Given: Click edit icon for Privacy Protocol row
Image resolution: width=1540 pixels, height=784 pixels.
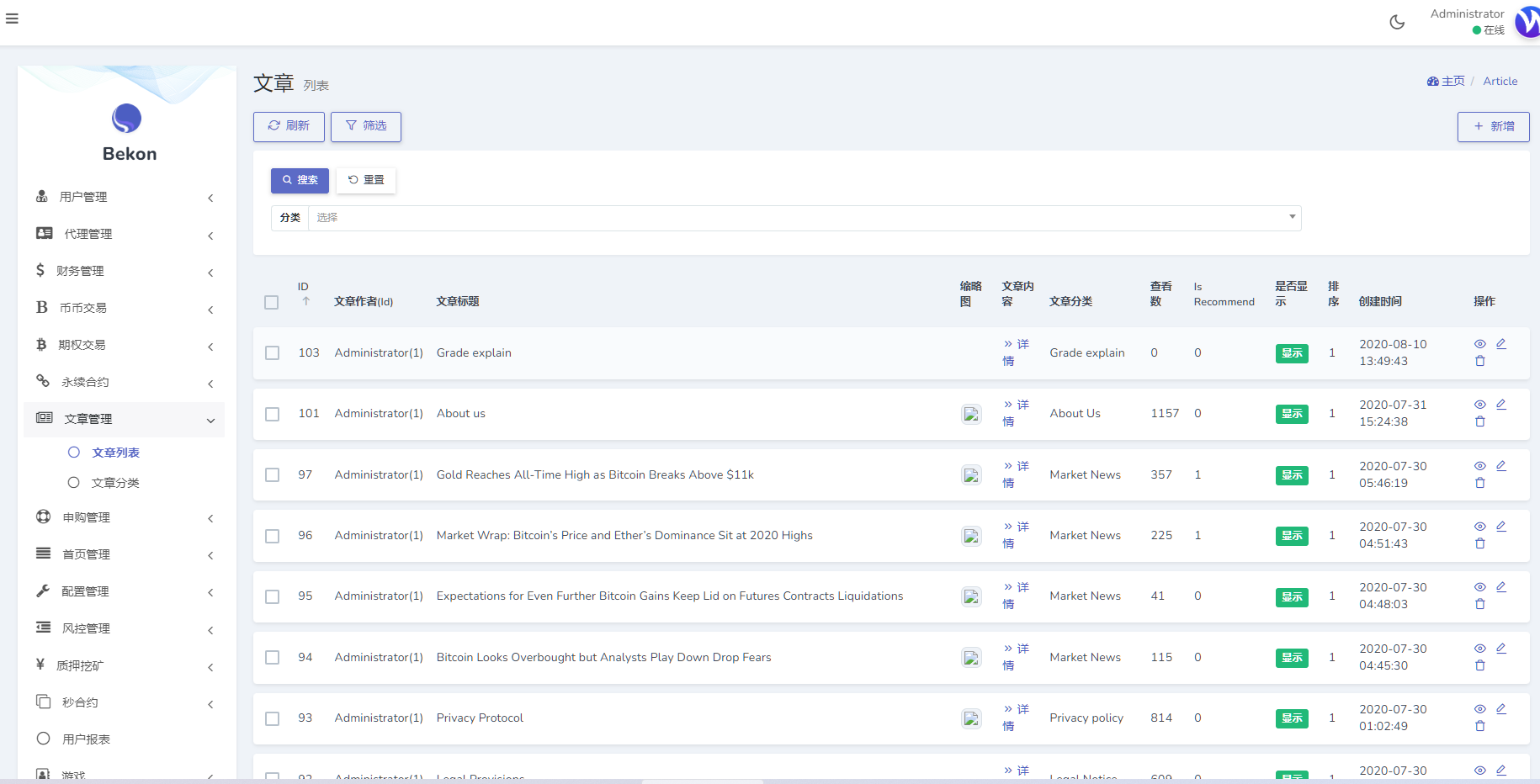Looking at the screenshot, I should click(1500, 709).
